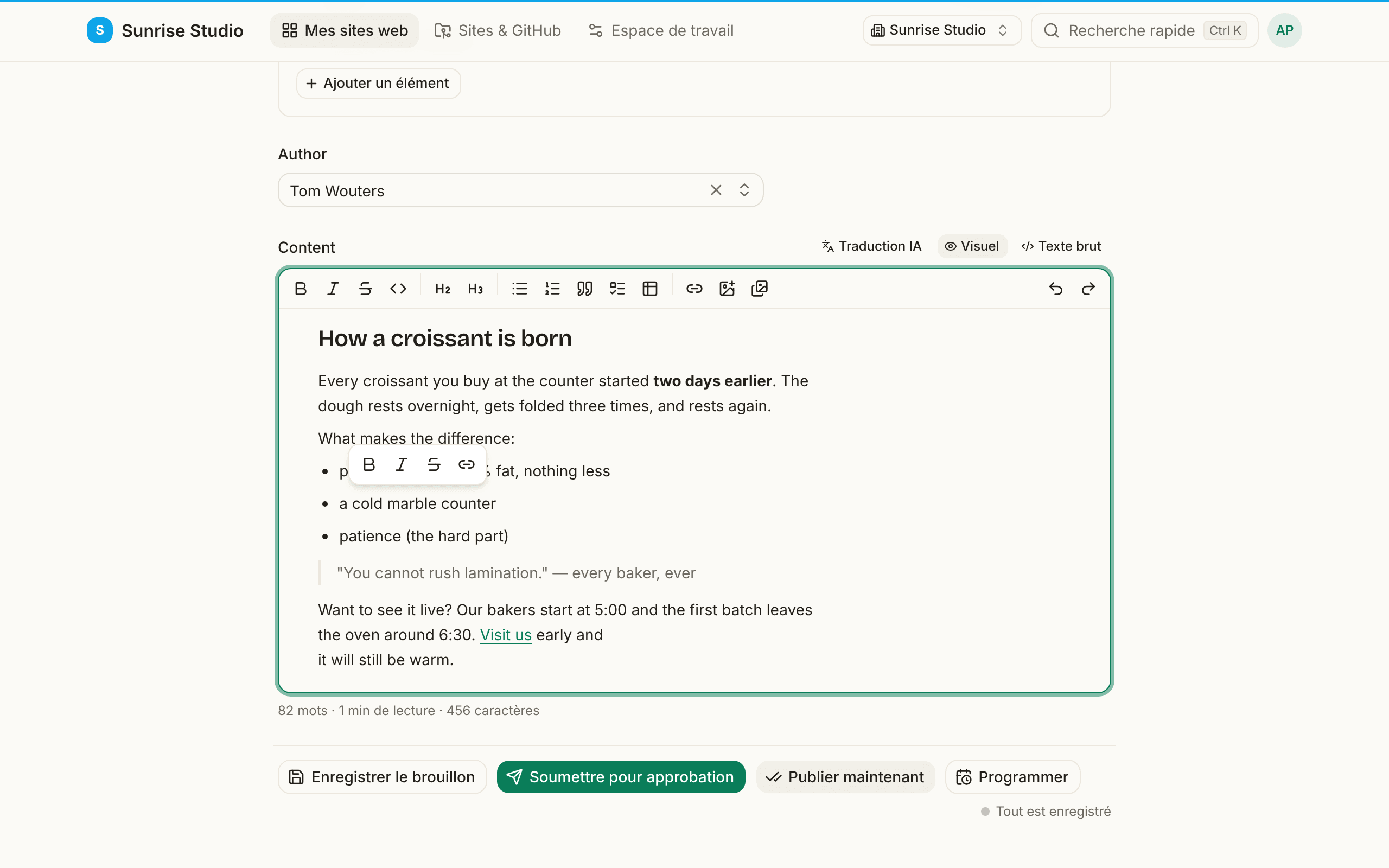Insert a blockquote
The width and height of the screenshot is (1389, 868).
585,289
